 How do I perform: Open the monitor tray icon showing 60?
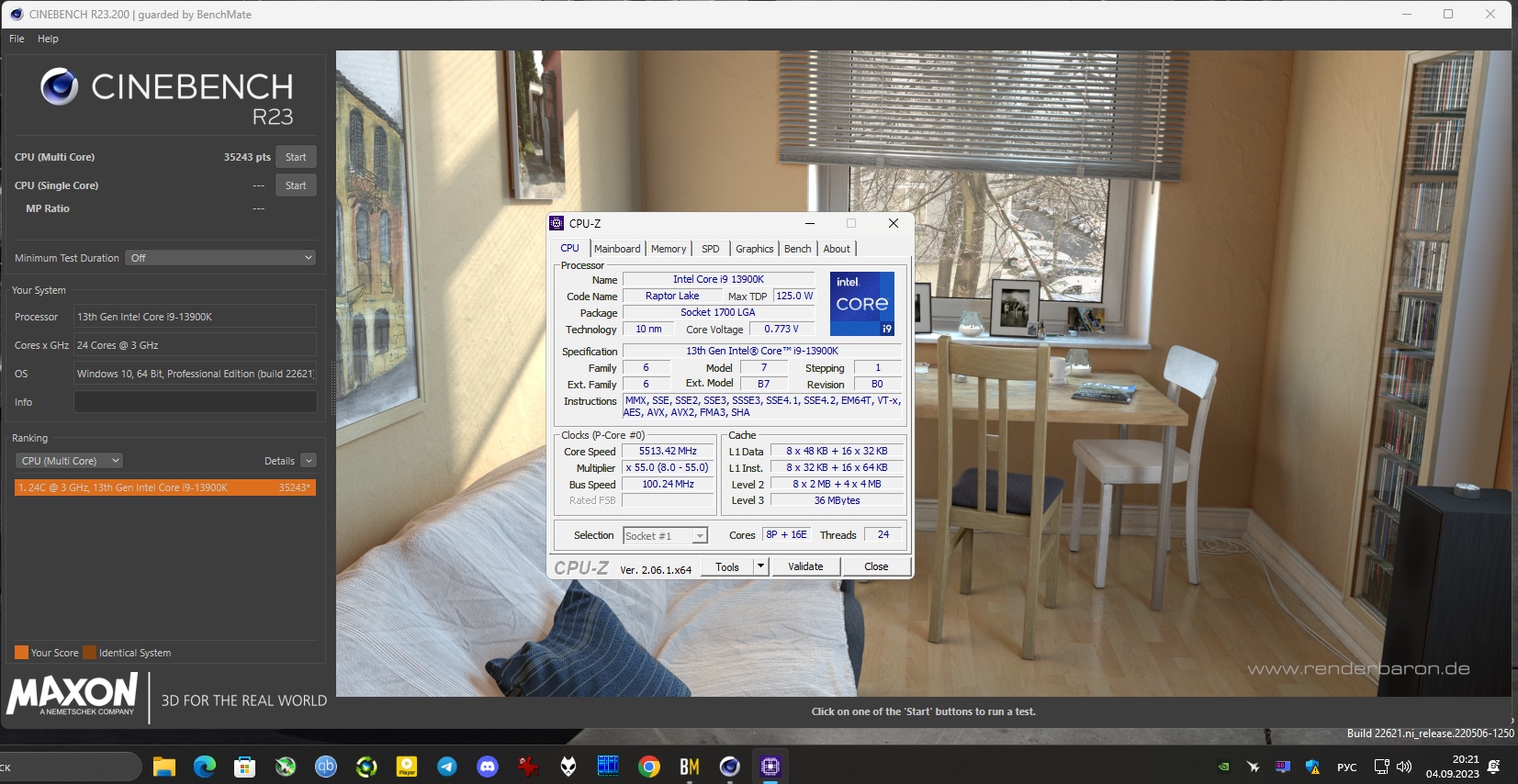(x=1283, y=767)
